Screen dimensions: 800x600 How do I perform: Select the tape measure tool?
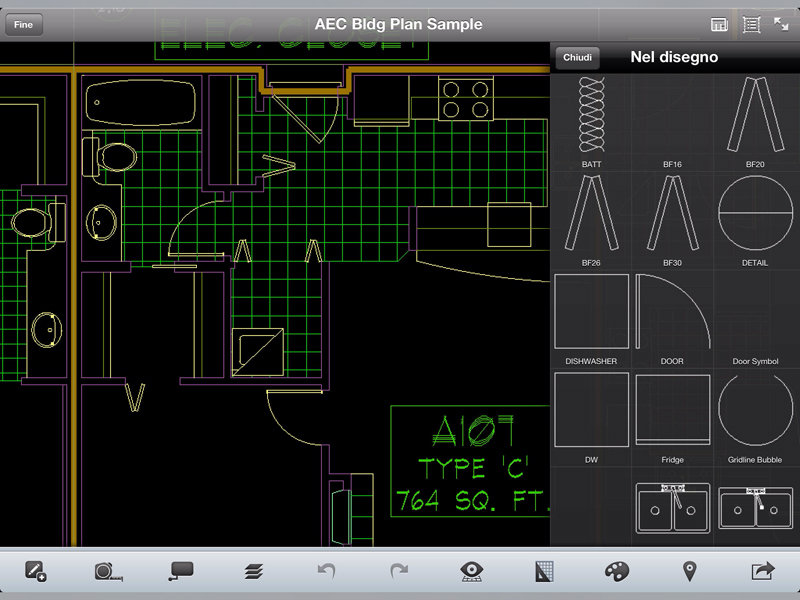coord(108,571)
